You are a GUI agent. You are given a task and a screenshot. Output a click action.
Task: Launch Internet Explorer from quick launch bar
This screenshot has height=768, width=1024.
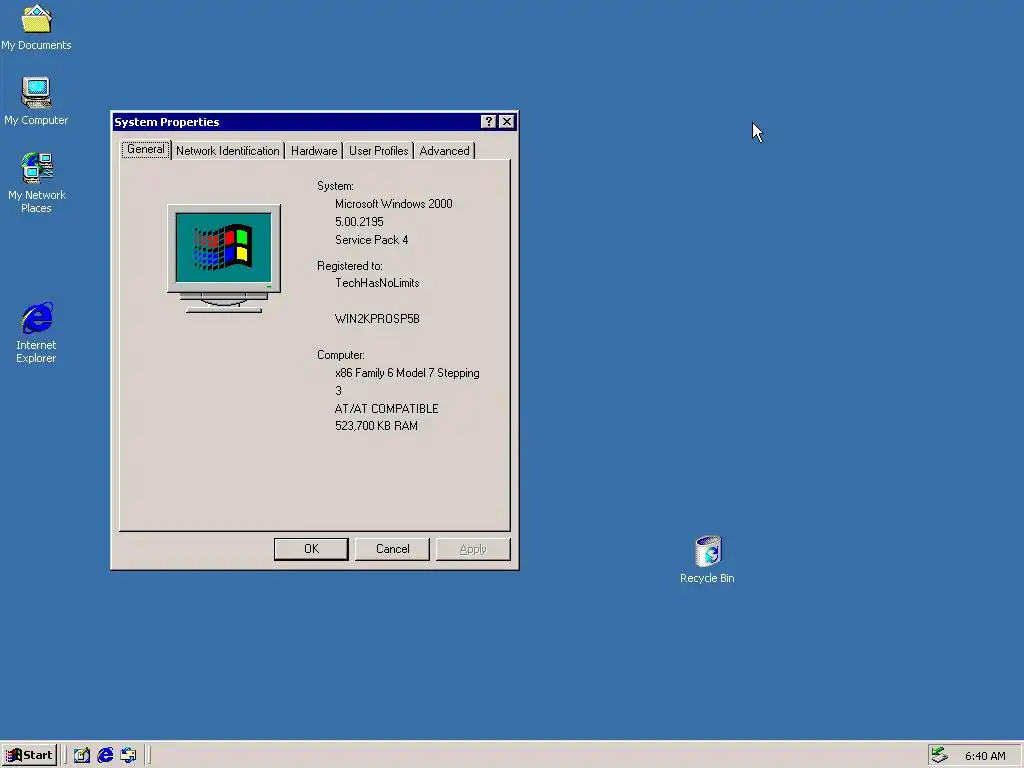click(104, 755)
